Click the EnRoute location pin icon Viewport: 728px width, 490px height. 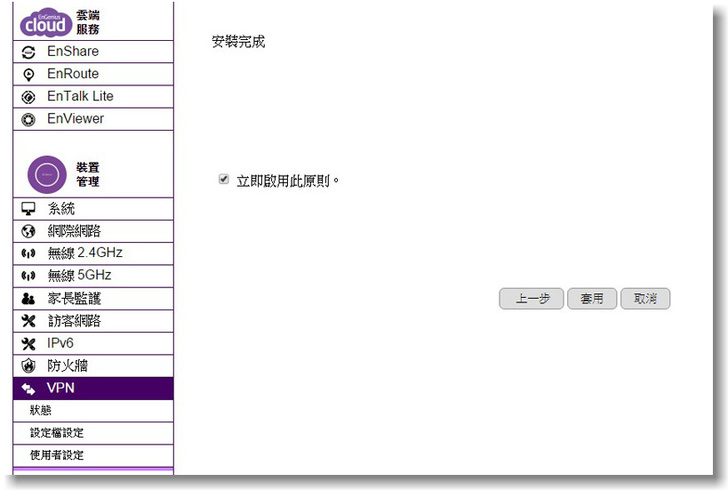tap(28, 74)
